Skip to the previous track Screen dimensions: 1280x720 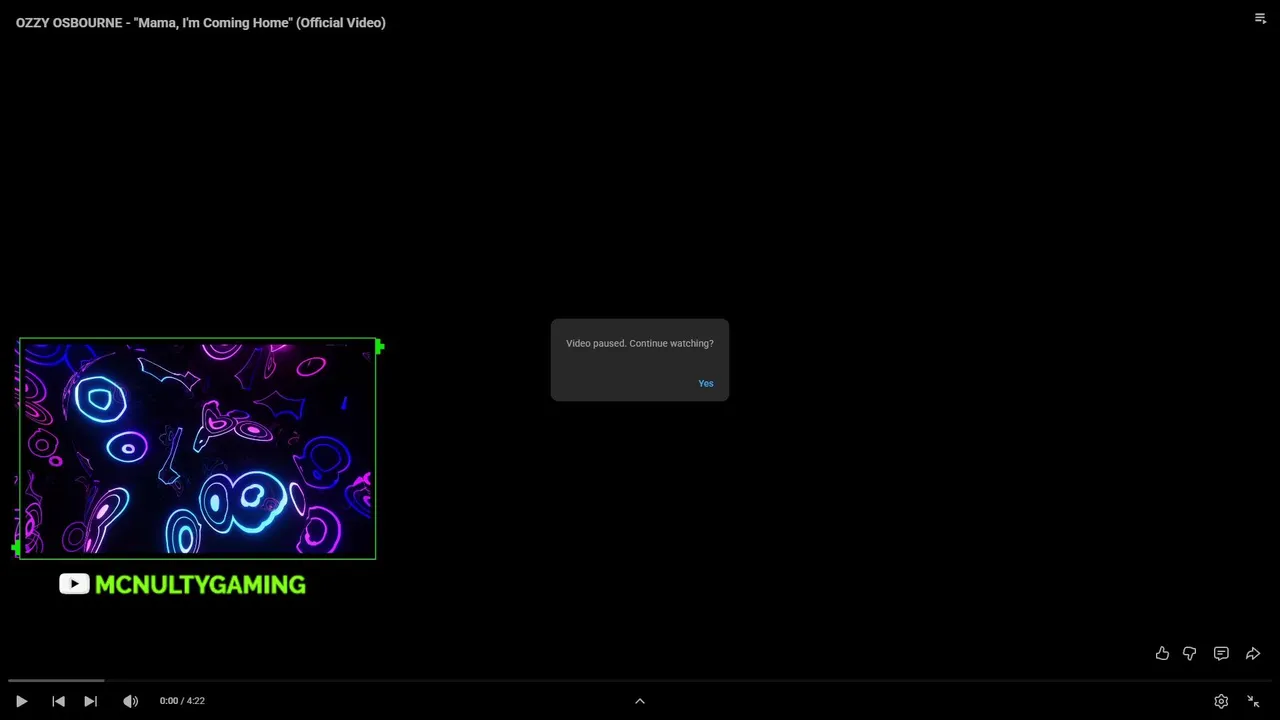58,701
